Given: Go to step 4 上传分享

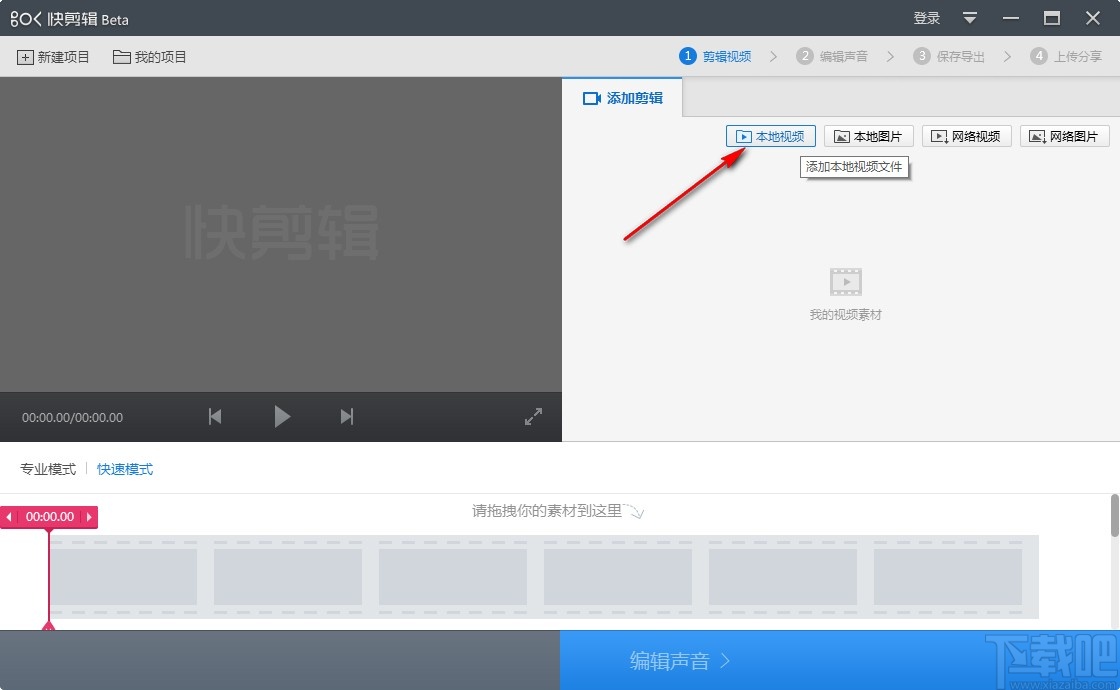Looking at the screenshot, I should (x=1066, y=56).
